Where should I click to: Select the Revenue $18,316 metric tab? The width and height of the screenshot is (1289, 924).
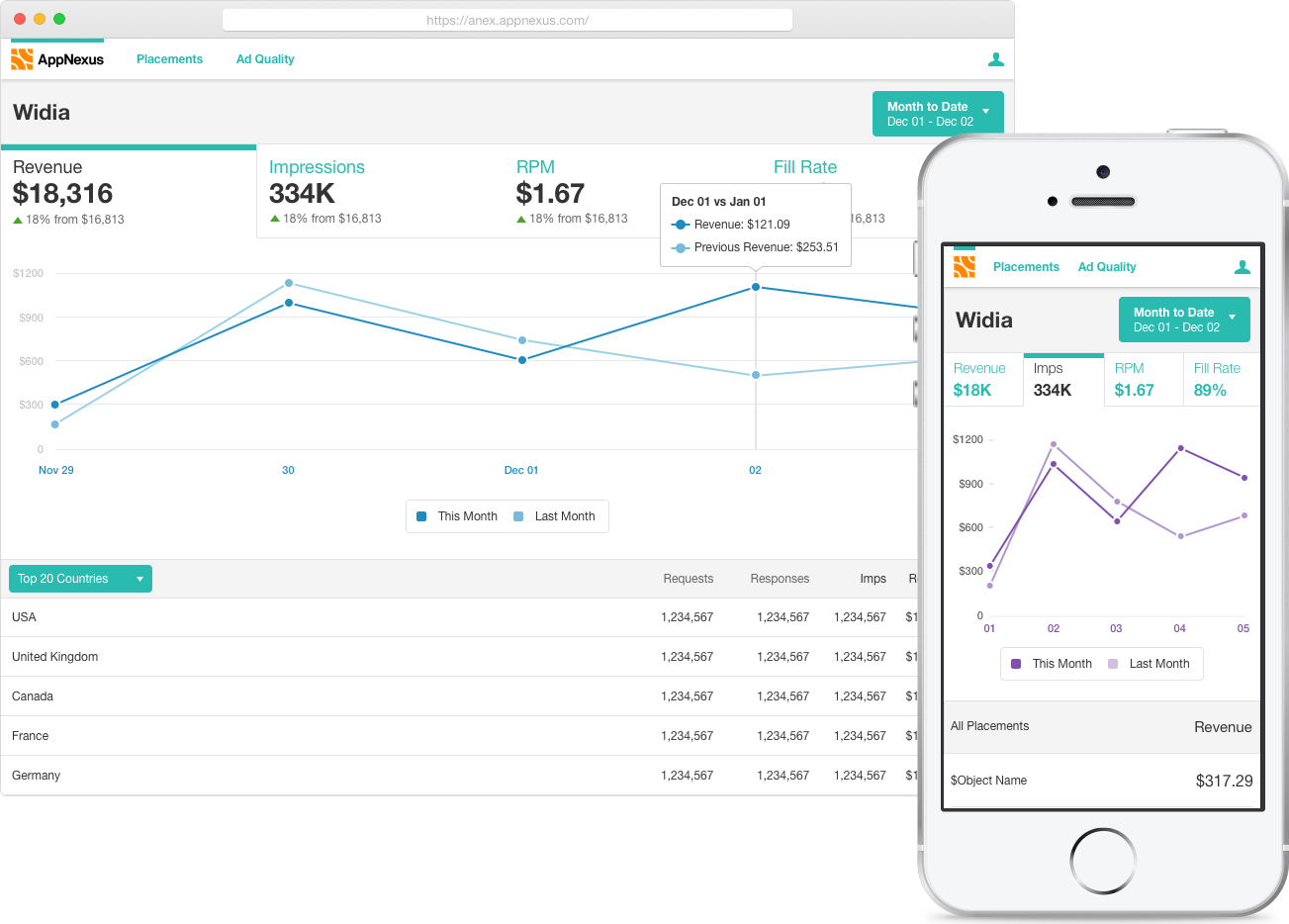129,193
